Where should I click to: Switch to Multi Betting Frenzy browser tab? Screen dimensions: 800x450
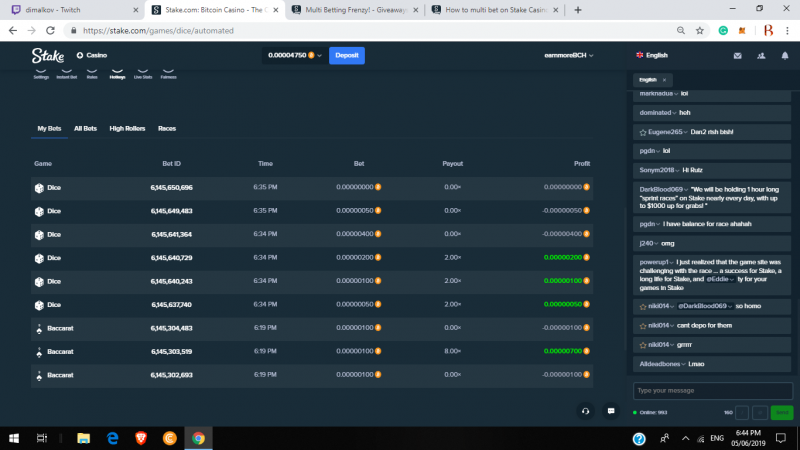355,10
